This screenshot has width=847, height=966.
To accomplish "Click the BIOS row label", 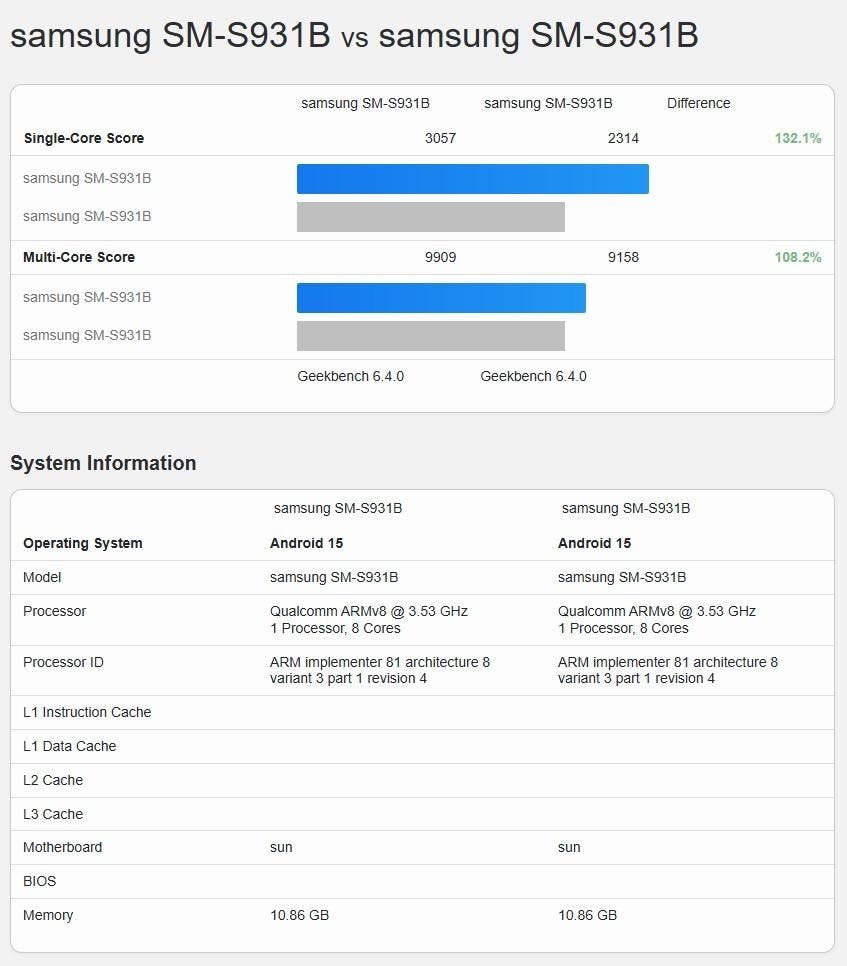I will click(39, 881).
